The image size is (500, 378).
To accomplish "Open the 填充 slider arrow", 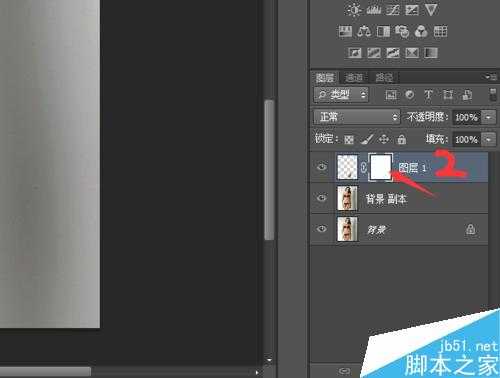I will pyautogui.click(x=488, y=139).
